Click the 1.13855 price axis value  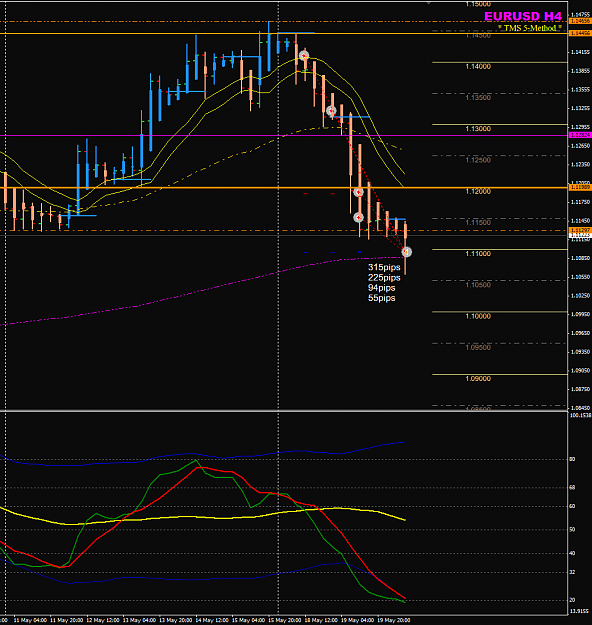[580, 71]
